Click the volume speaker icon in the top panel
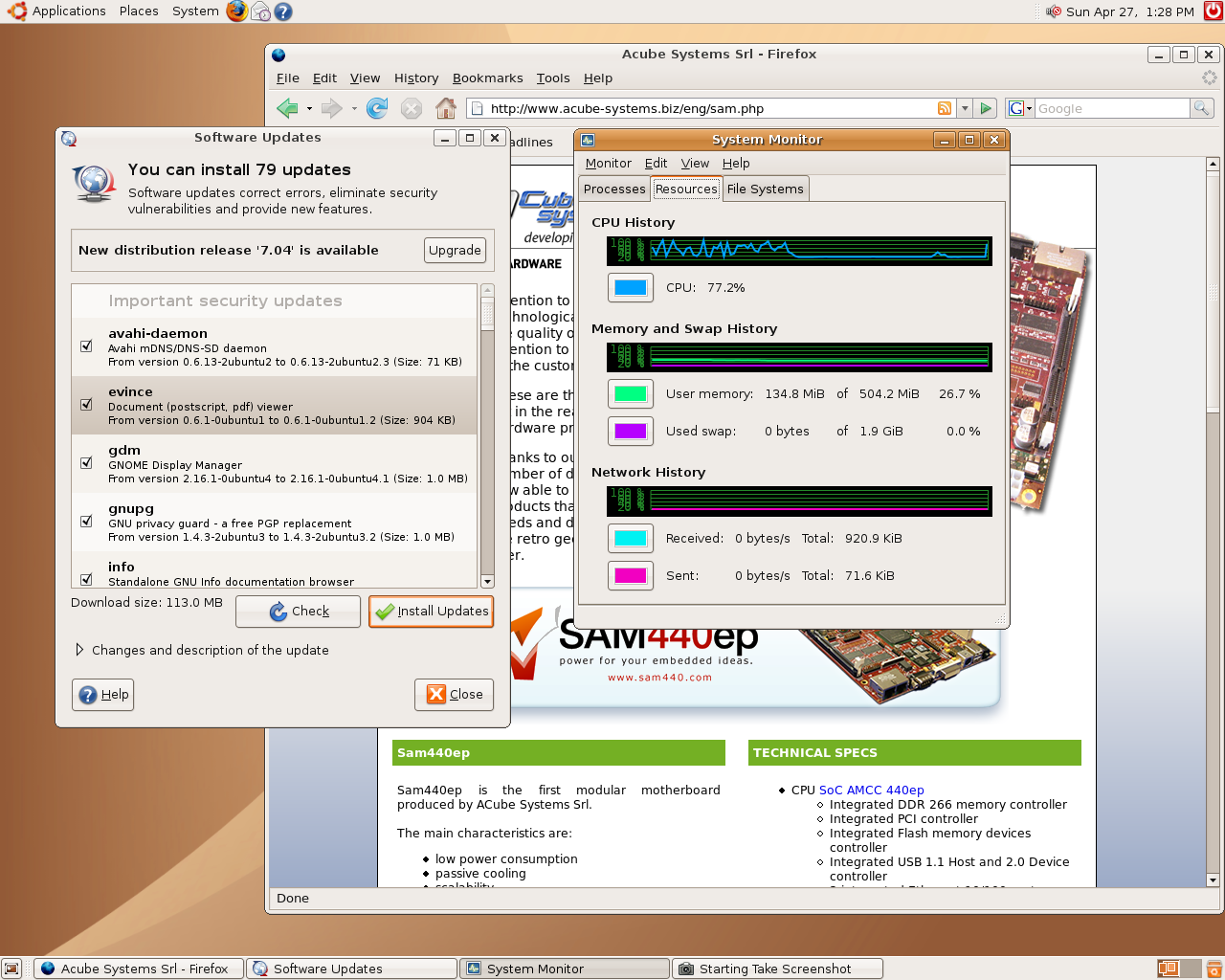Viewport: 1225px width, 980px height. pyautogui.click(x=1054, y=11)
